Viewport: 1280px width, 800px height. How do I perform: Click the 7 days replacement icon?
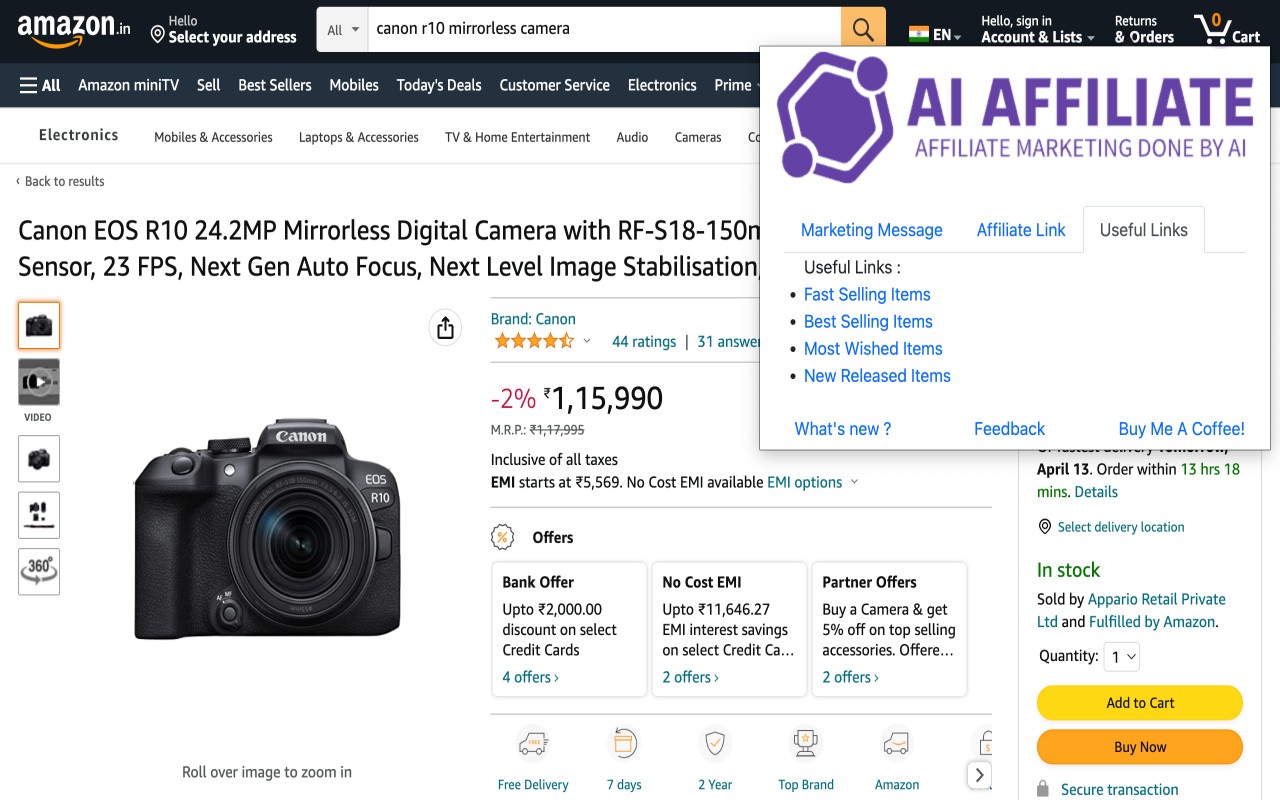pos(623,743)
